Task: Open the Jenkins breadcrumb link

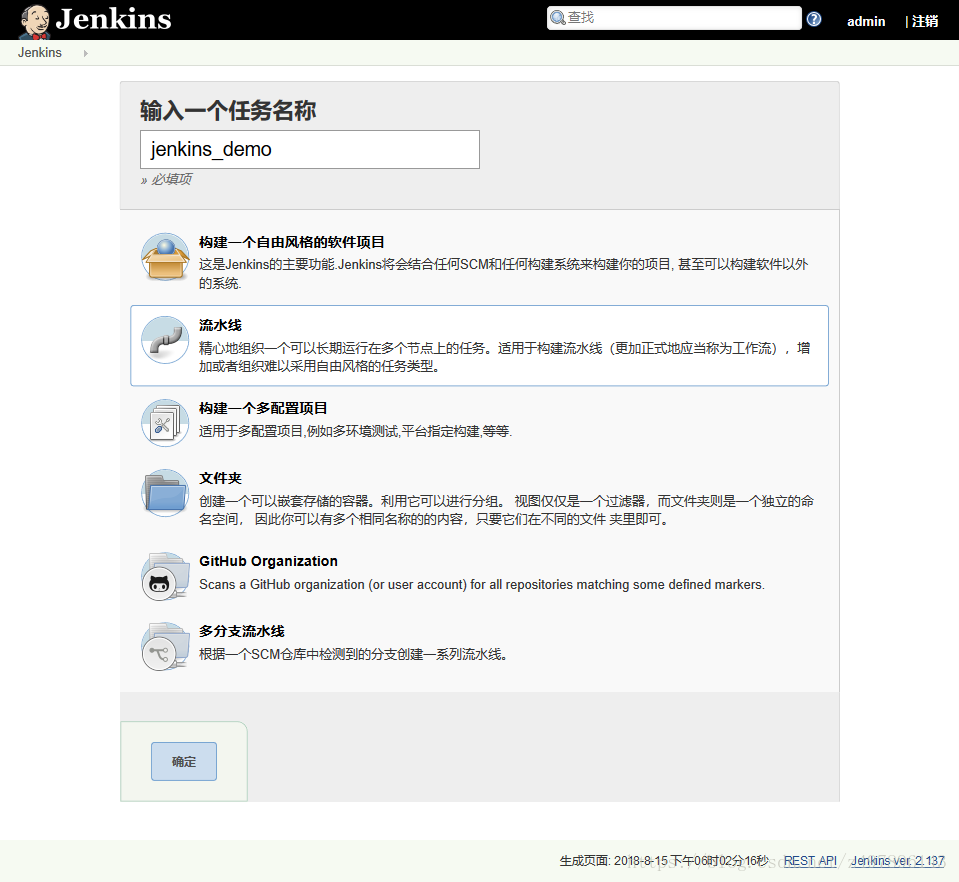Action: [x=40, y=53]
